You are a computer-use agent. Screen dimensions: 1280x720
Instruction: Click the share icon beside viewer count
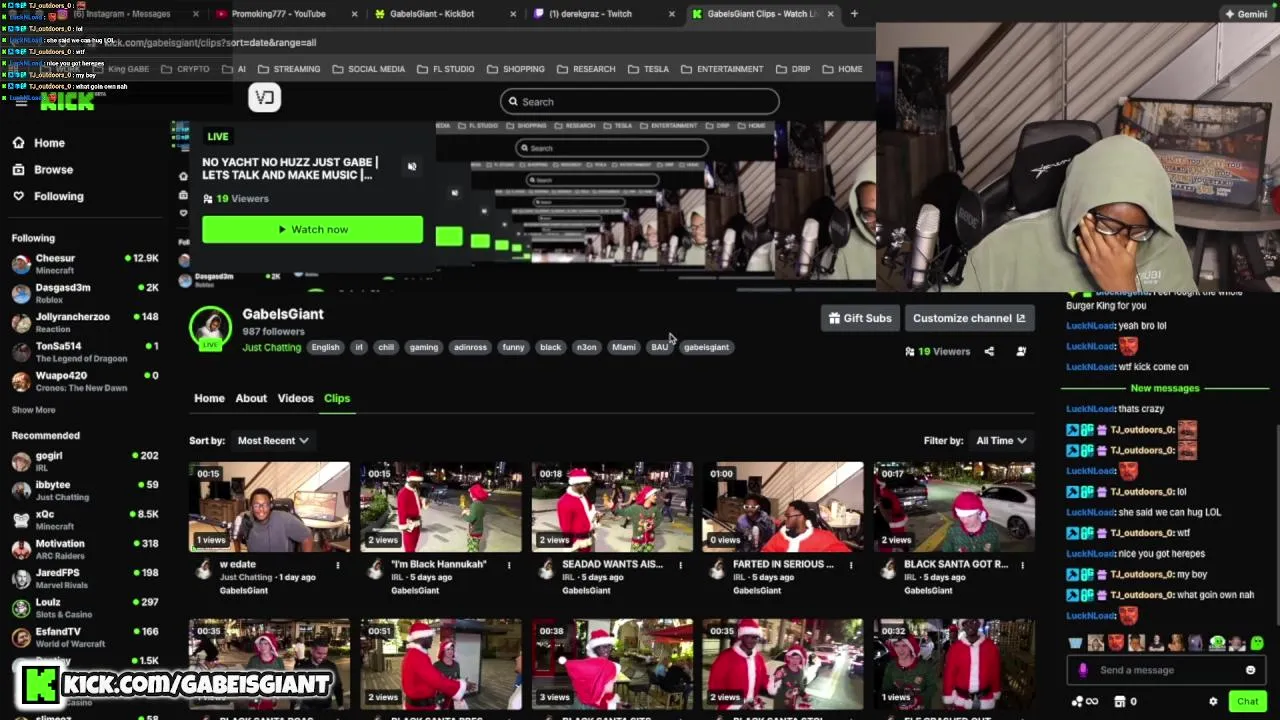(989, 351)
